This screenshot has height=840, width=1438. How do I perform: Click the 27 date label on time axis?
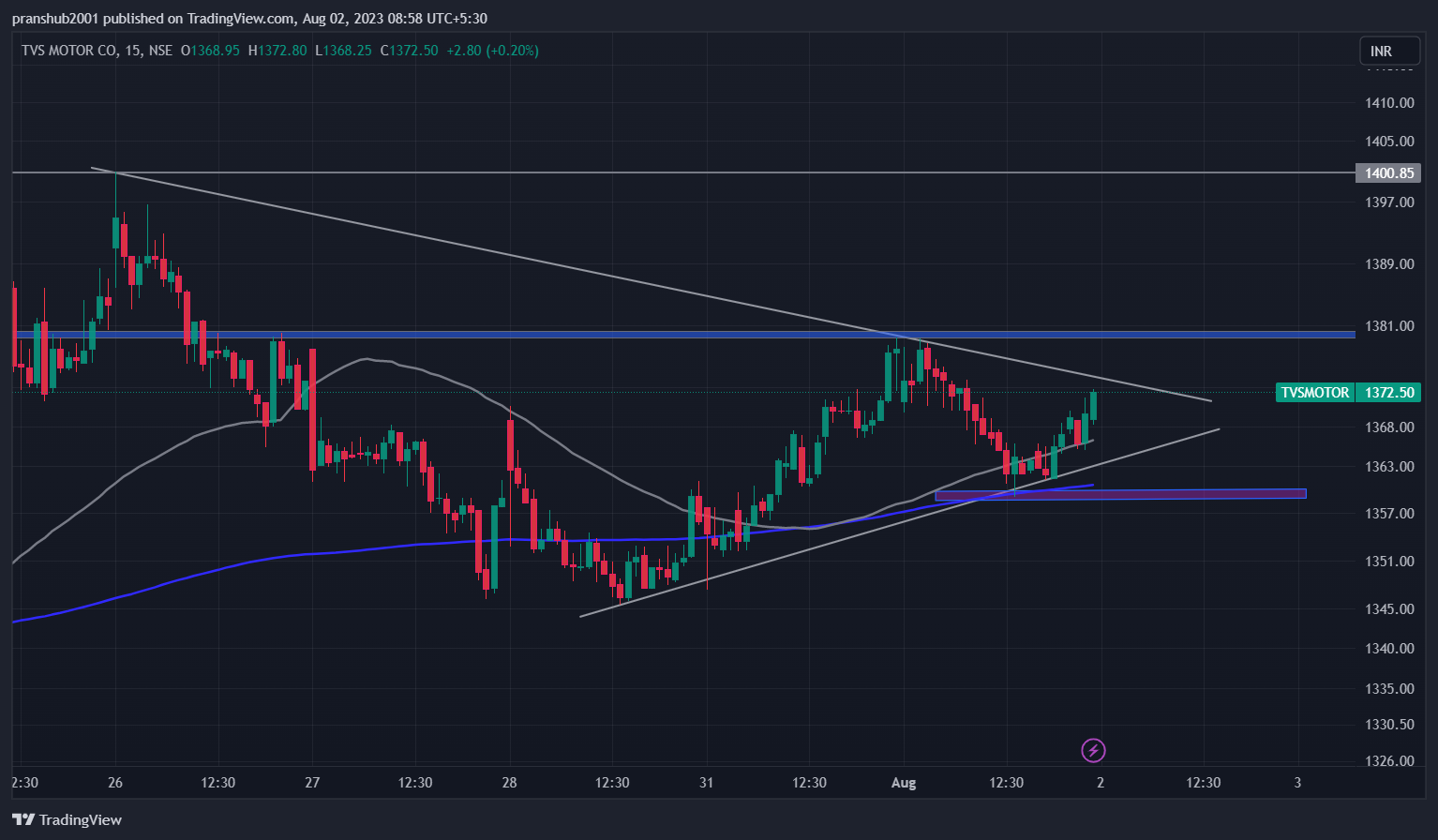coord(312,783)
